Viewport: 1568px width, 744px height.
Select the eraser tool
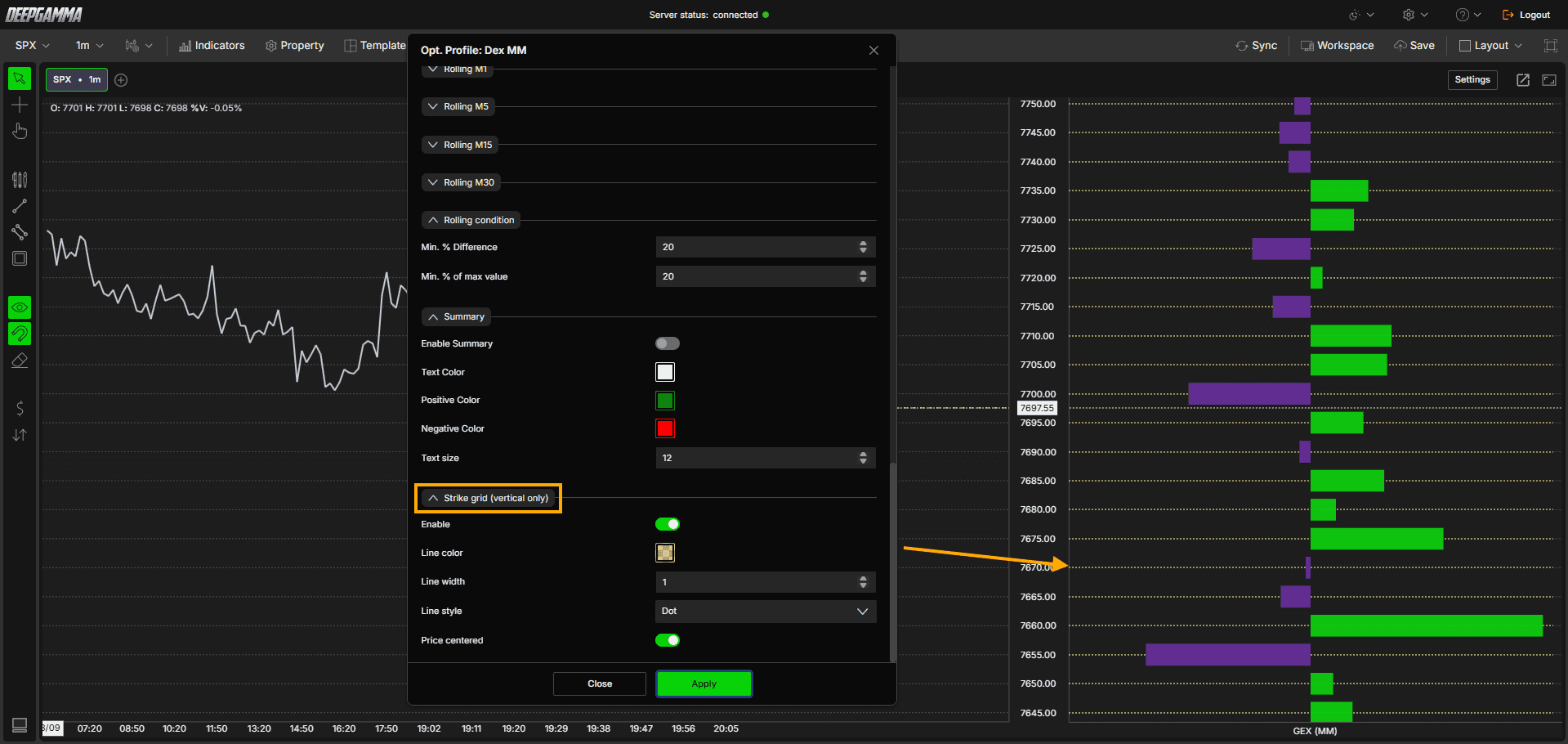tap(20, 361)
